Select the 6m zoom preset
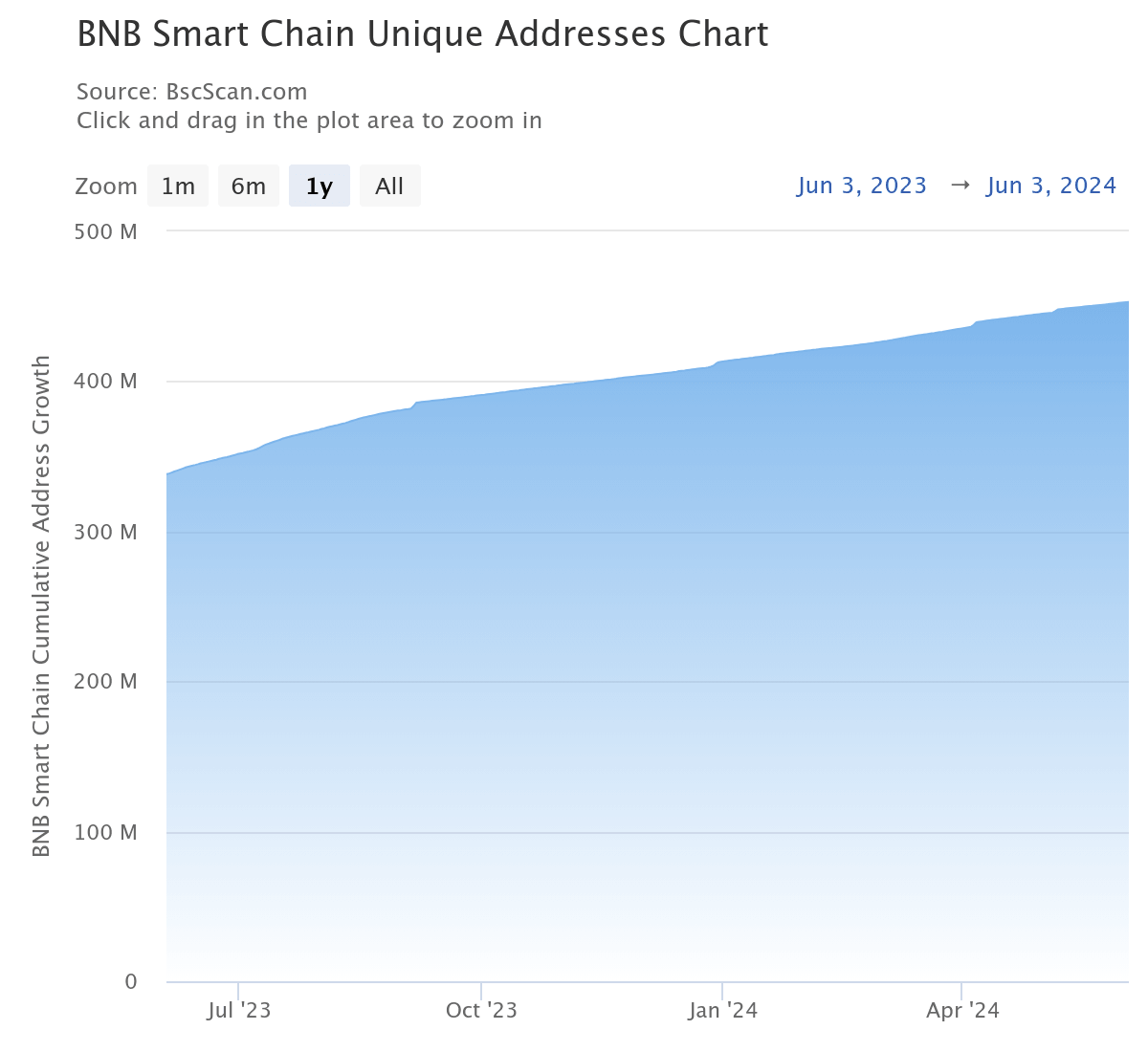The width and height of the screenshot is (1148, 1052). point(248,186)
